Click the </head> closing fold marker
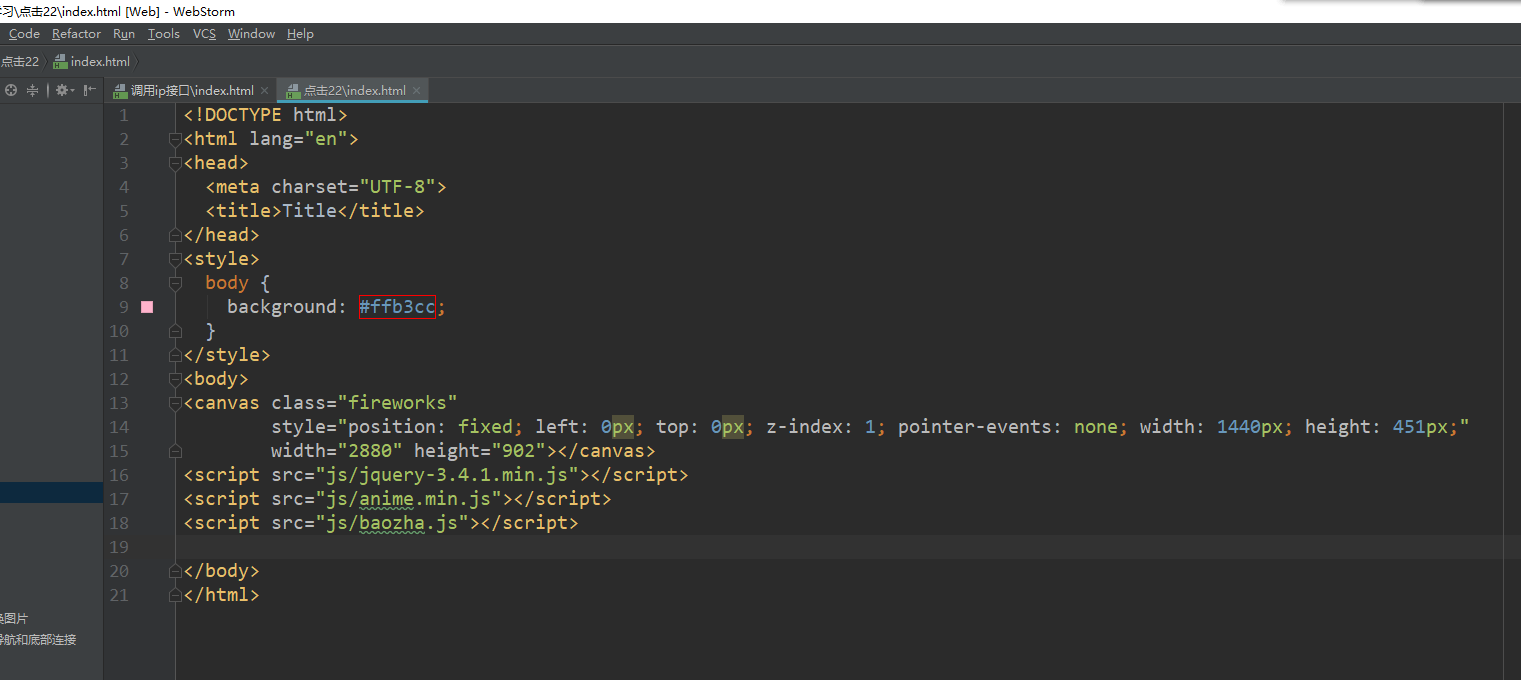 [176, 235]
